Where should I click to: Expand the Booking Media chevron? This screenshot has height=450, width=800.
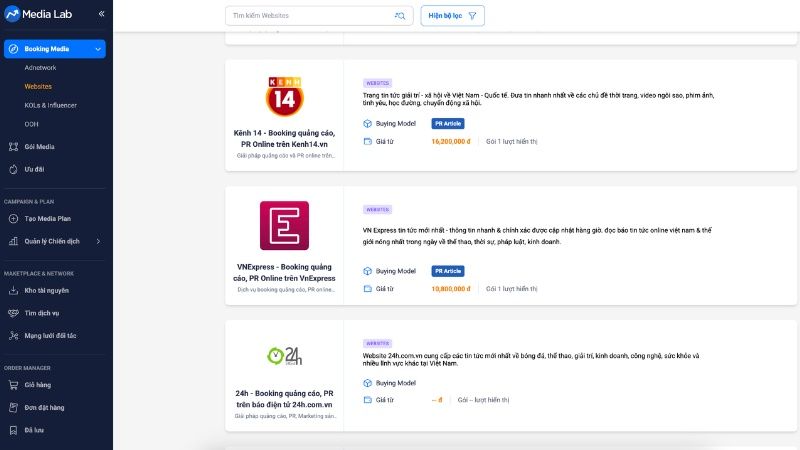tap(98, 49)
